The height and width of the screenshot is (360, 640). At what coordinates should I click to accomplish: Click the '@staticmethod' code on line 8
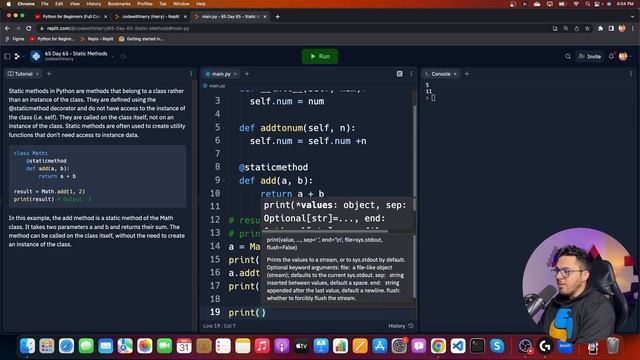point(273,167)
